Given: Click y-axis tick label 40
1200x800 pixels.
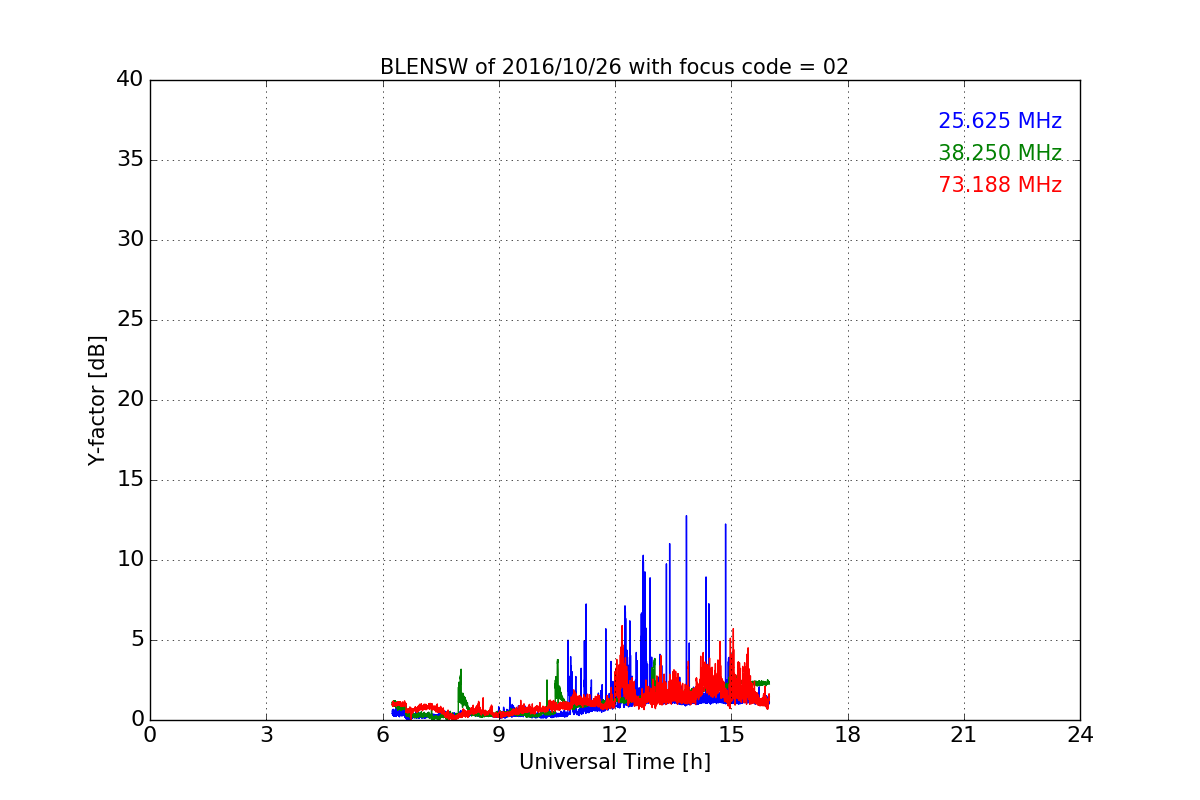Looking at the screenshot, I should (130, 80).
